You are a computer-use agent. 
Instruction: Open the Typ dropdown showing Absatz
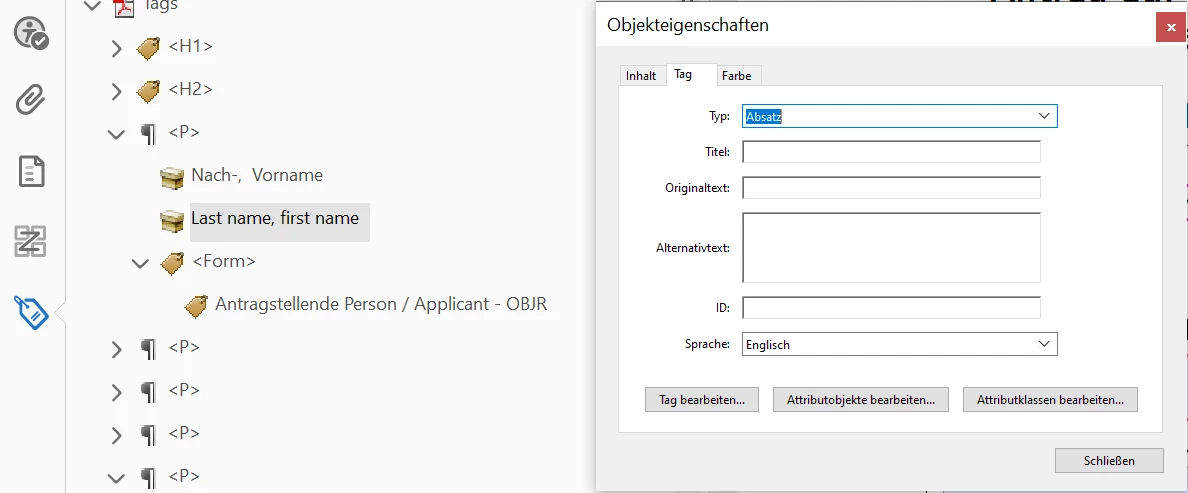(x=899, y=116)
